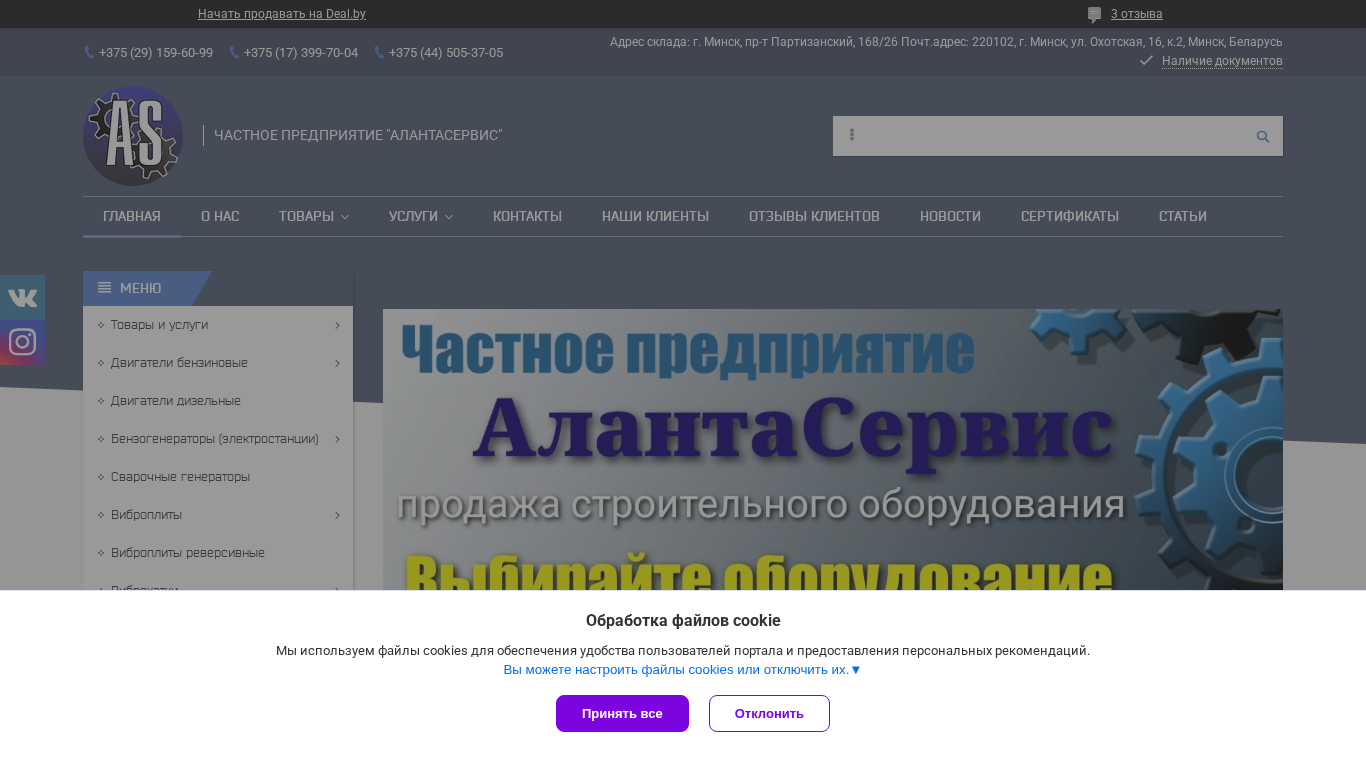The width and height of the screenshot is (1366, 768).
Task: Expand Виброплиты submenu arrow
Action: pos(337,515)
